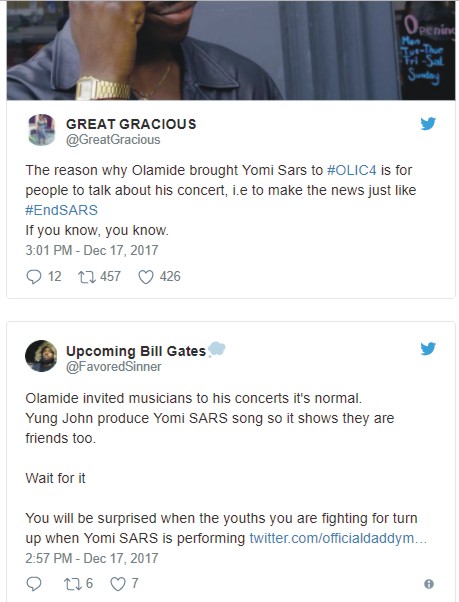459x602 pixels.
Task: Like the @FavoredSinner tweet with 7 likes
Action: click(x=118, y=584)
